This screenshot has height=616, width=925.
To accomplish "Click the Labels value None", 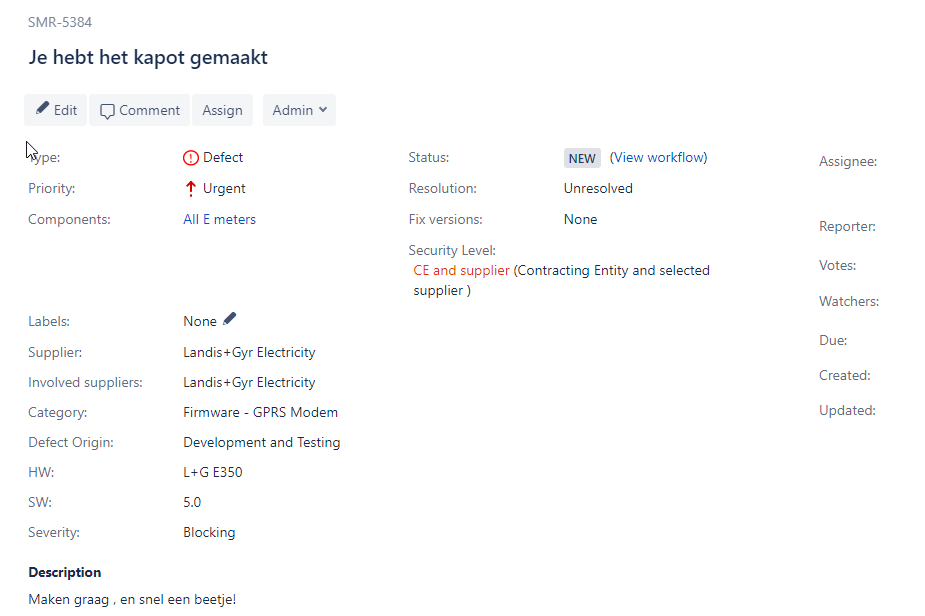I will click(200, 322).
